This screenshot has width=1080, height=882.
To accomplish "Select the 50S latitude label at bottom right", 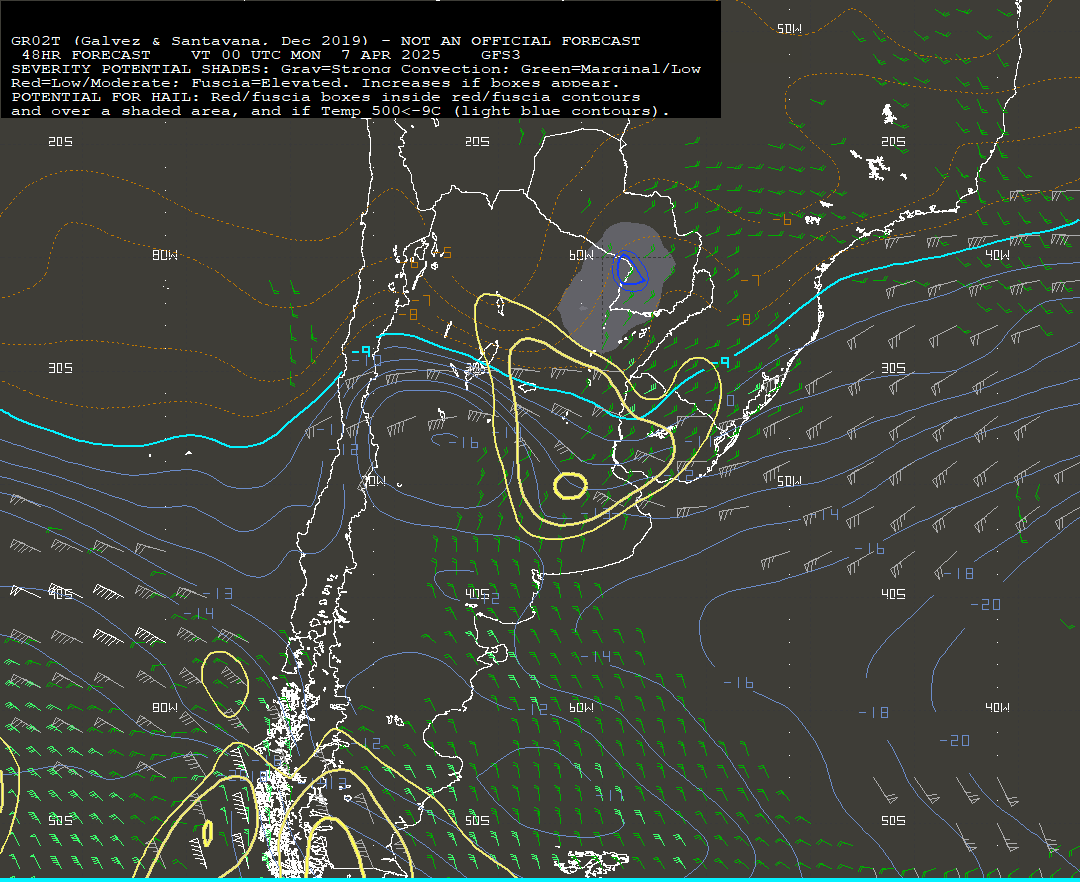I will pyautogui.click(x=893, y=820).
